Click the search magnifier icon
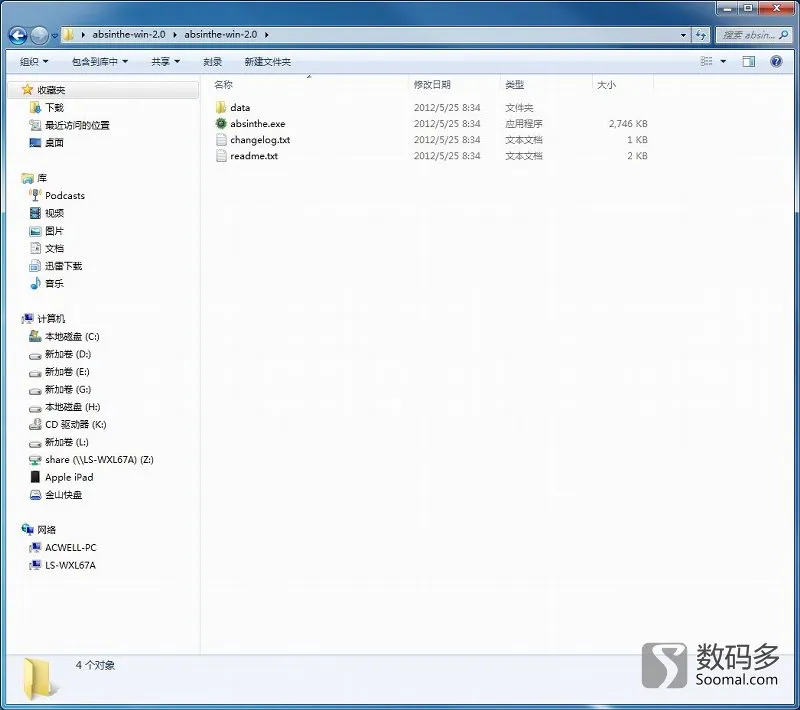The width and height of the screenshot is (800, 710). [x=784, y=35]
